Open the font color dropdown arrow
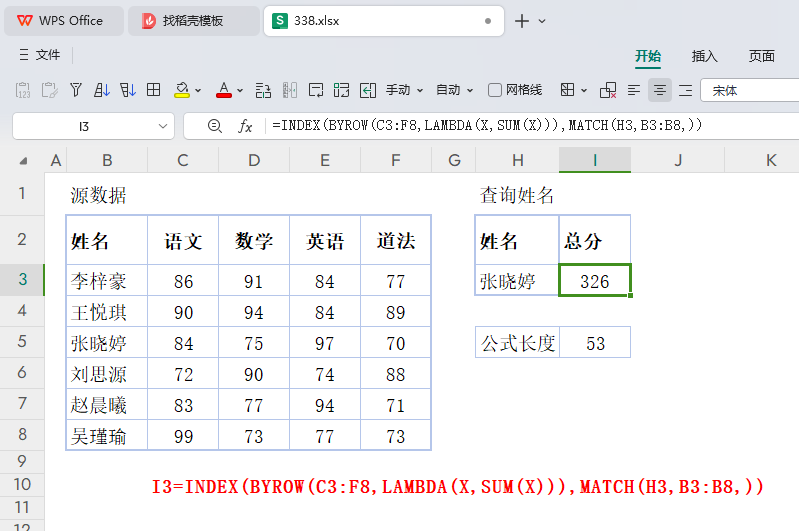 point(240,91)
